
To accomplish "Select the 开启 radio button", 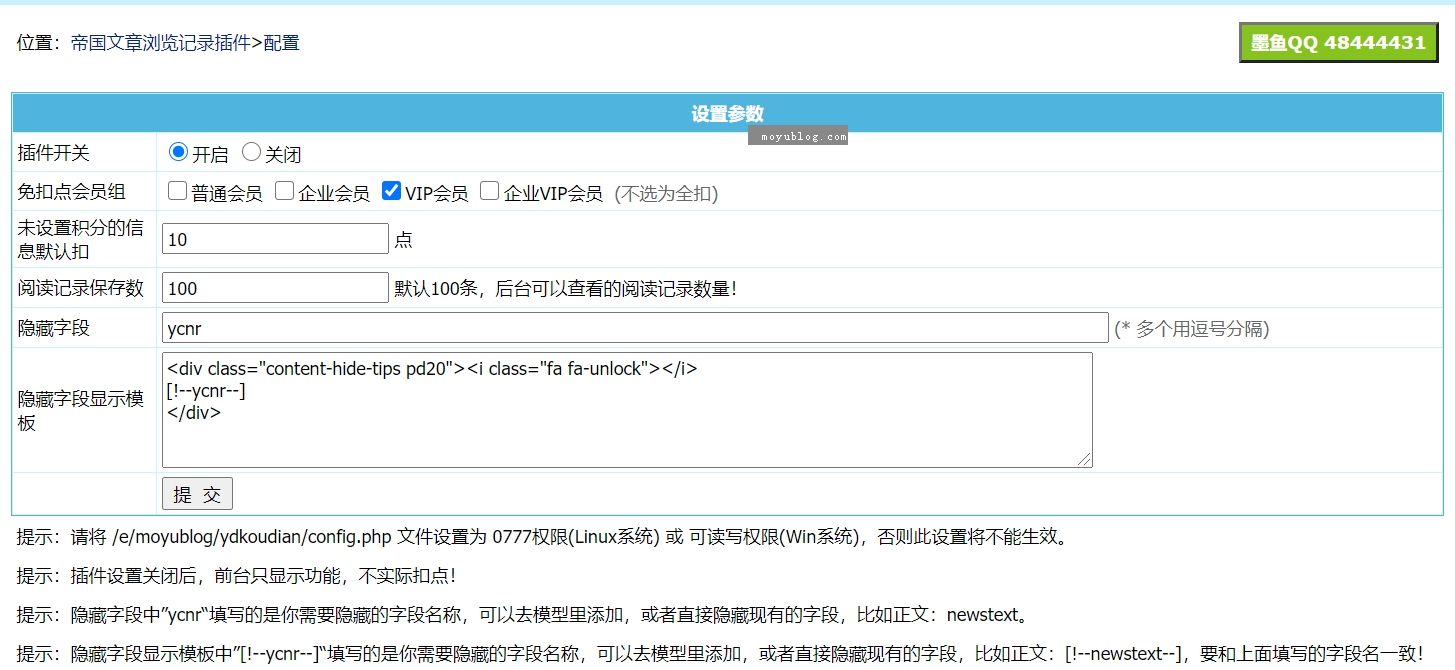I will point(179,152).
